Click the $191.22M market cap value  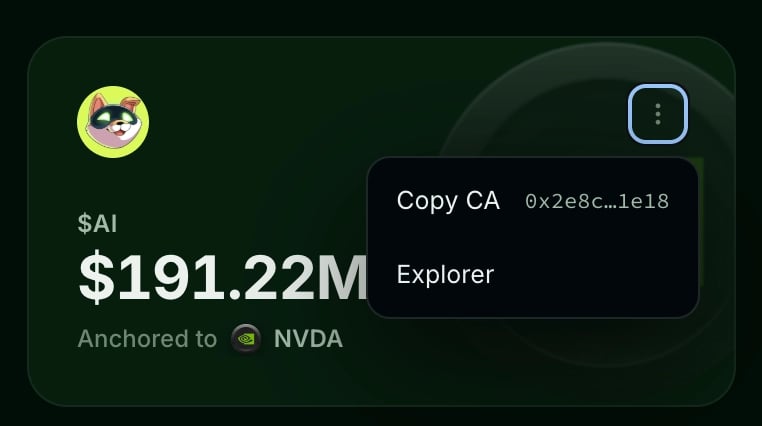pos(223,278)
